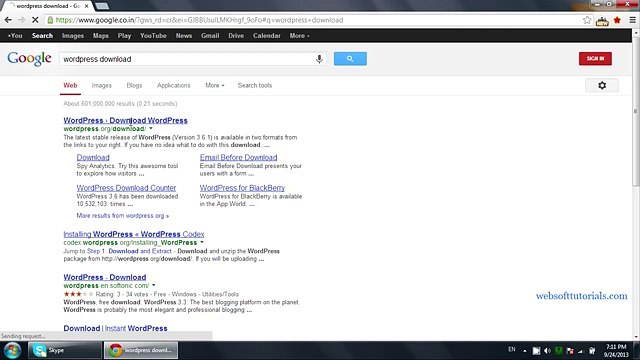Screen dimensions: 640x360
Task: Open Calendar in the Google bar
Action: [267, 36]
